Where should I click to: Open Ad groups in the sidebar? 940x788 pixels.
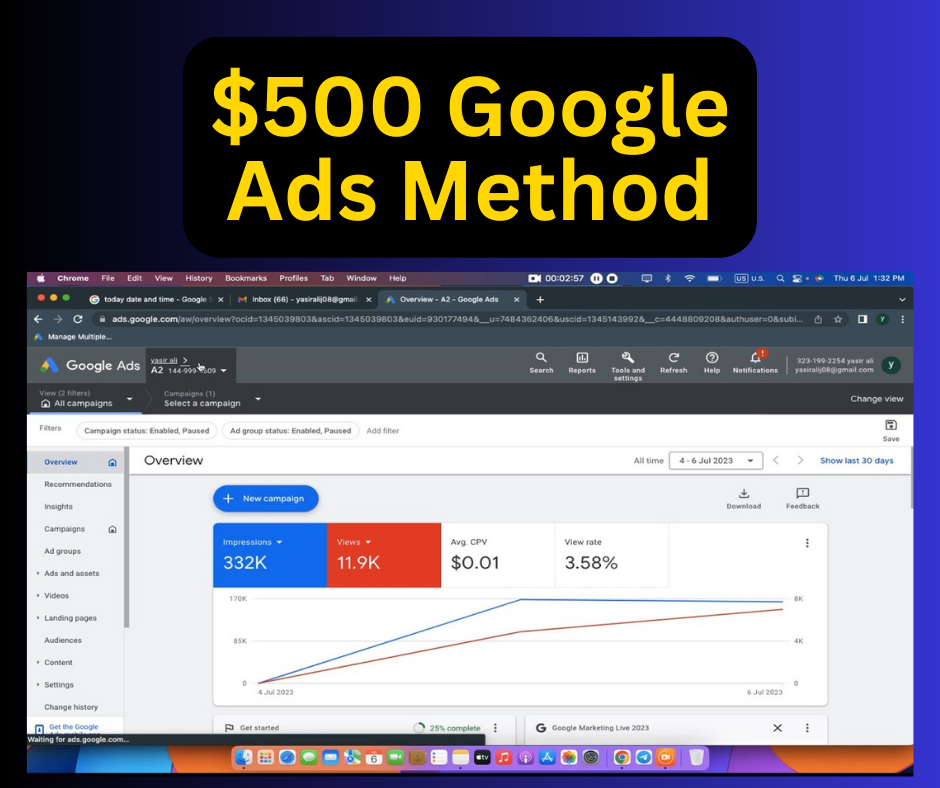[x=62, y=551]
